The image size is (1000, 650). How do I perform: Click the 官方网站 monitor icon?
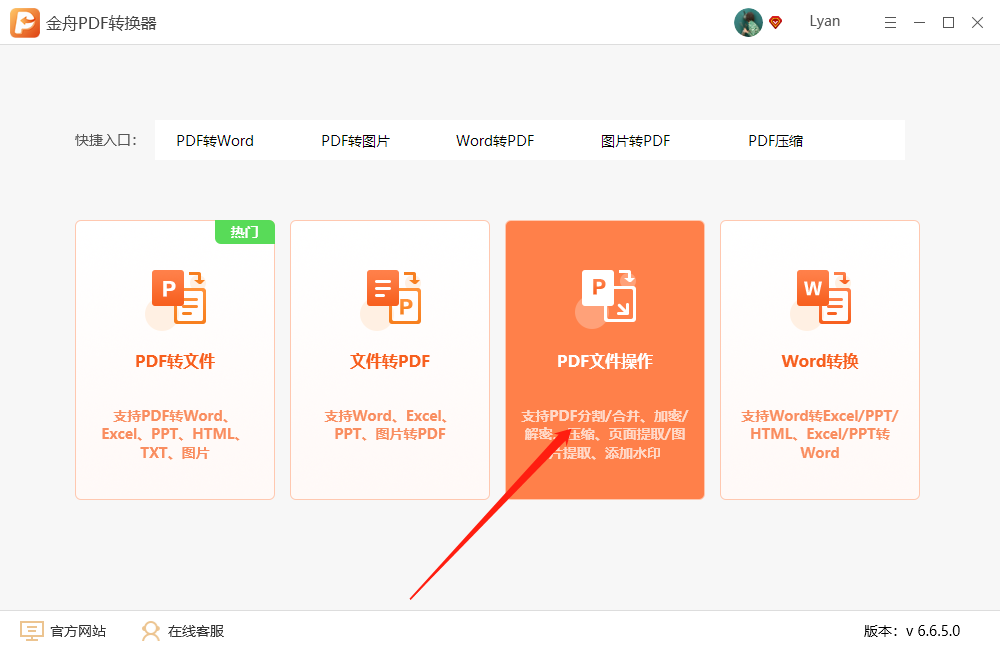pyautogui.click(x=31, y=630)
